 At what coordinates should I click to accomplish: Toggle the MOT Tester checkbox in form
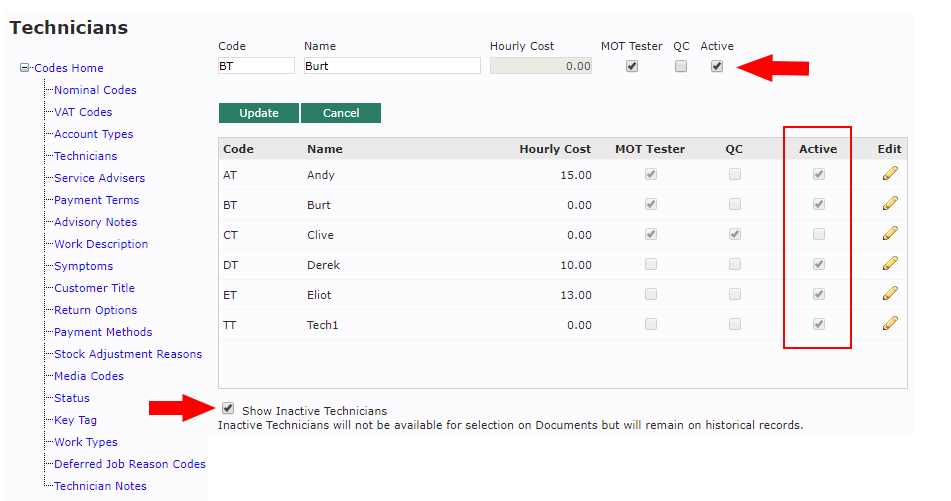click(x=631, y=67)
